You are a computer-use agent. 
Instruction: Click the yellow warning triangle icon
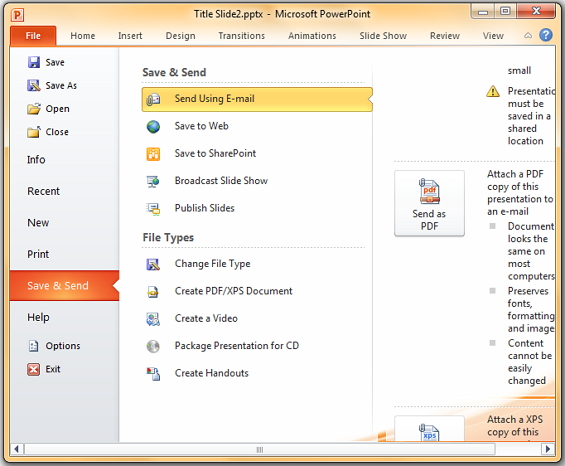493,92
